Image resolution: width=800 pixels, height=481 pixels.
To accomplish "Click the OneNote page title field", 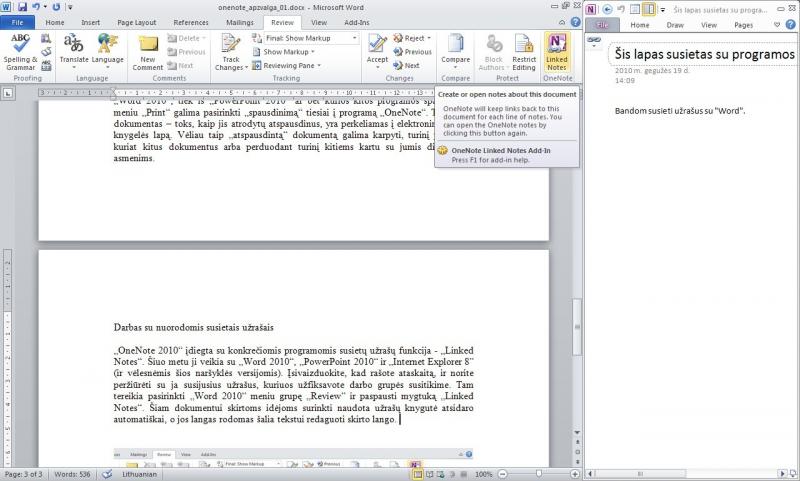I will (x=704, y=54).
